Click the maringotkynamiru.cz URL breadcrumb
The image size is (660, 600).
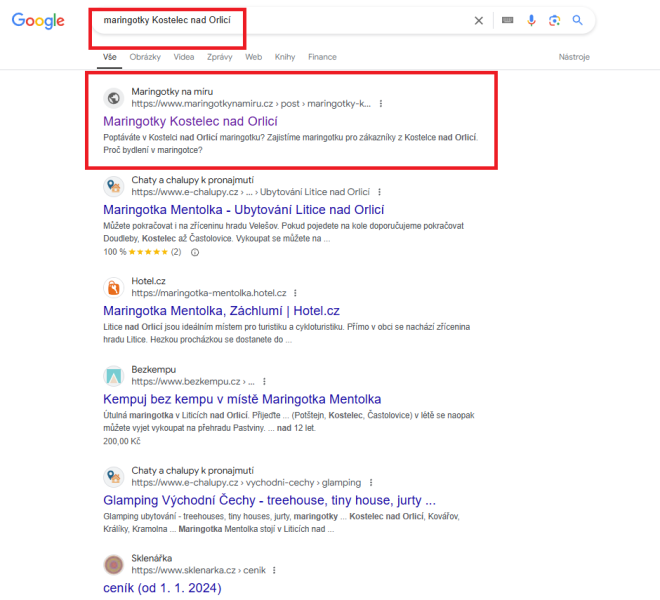point(251,104)
